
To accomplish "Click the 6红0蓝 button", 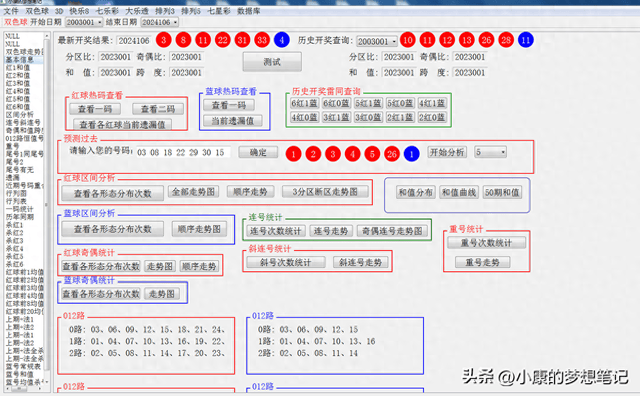I will (x=336, y=103).
